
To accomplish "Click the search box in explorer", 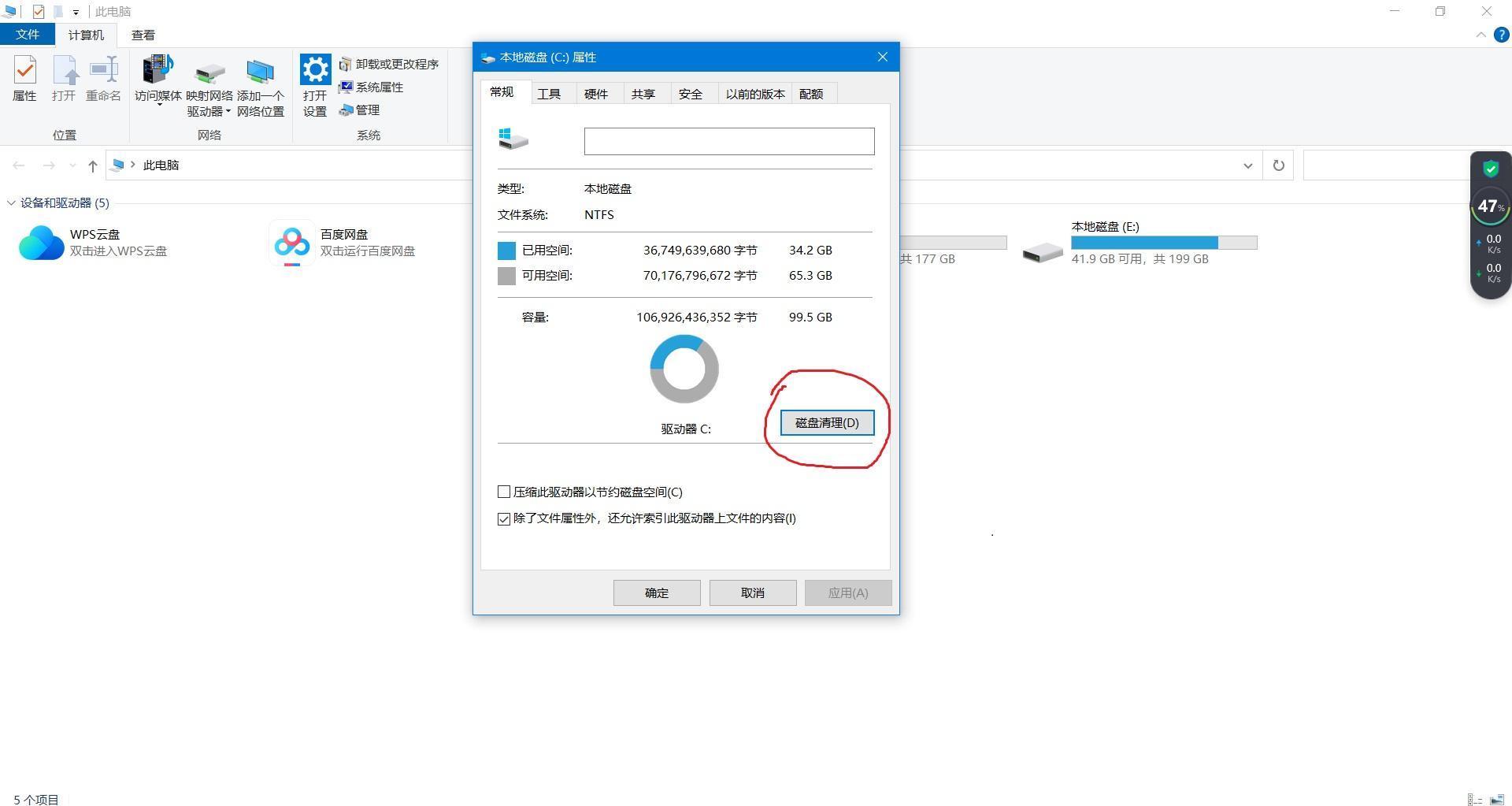I will [1387, 165].
